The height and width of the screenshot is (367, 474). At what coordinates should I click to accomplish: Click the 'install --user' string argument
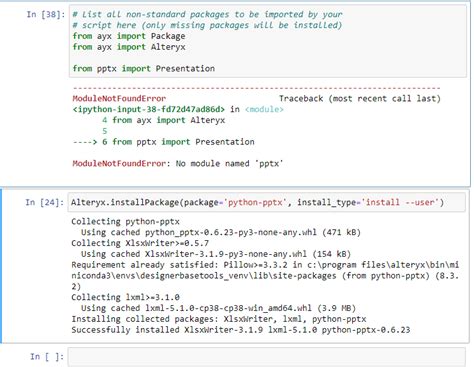pyautogui.click(x=400, y=202)
